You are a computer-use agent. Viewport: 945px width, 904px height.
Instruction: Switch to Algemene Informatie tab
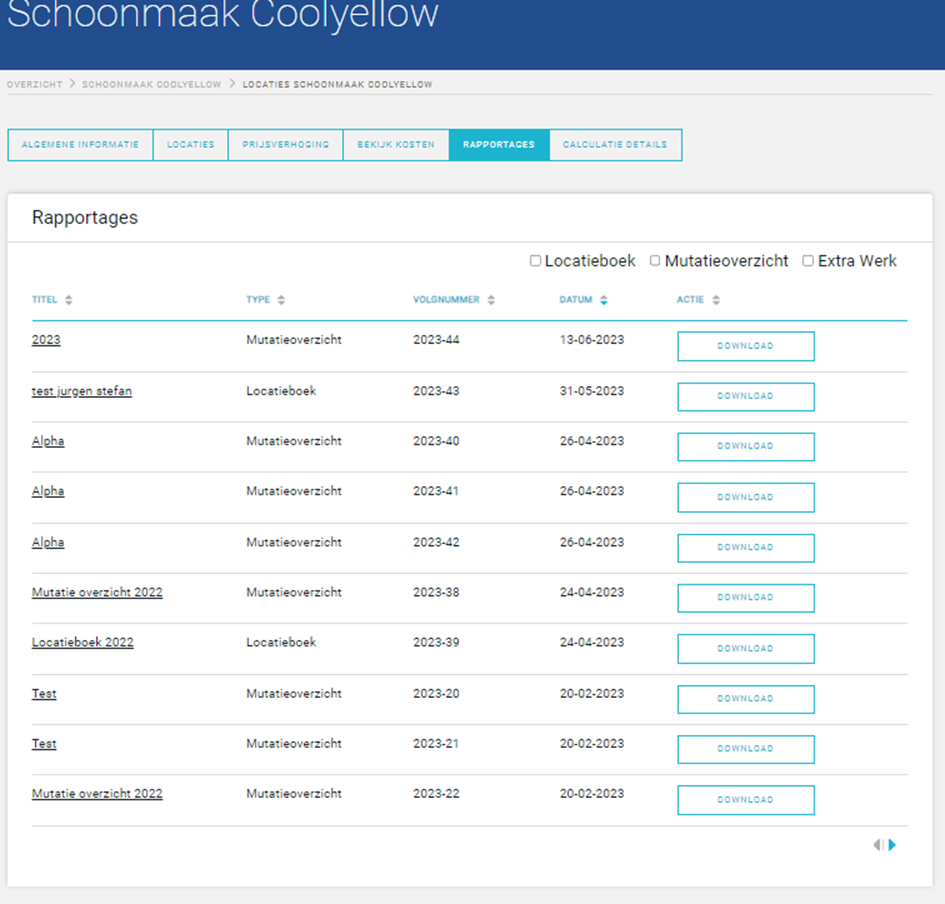point(80,145)
